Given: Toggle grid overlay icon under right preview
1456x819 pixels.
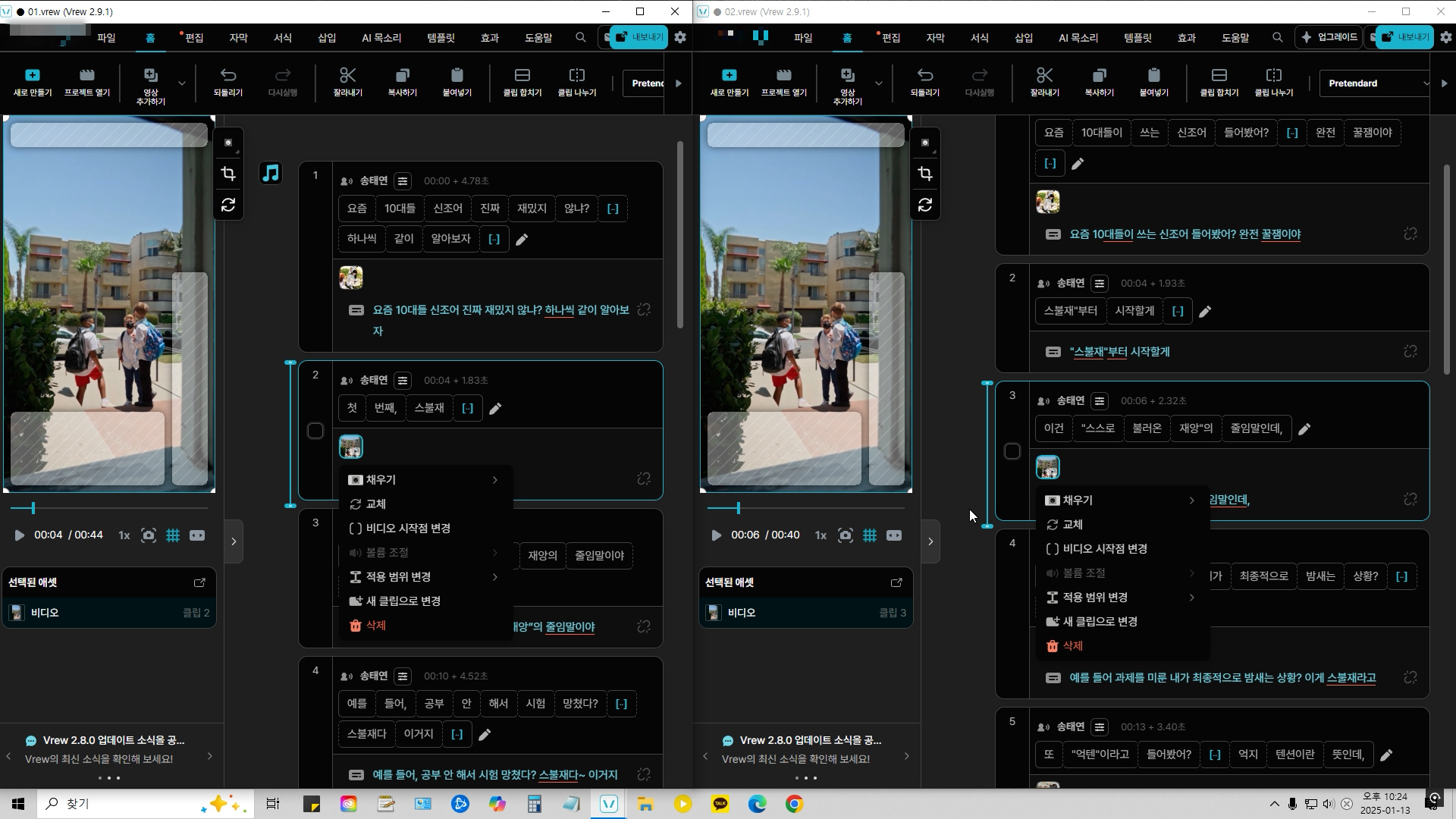Looking at the screenshot, I should click(x=870, y=535).
